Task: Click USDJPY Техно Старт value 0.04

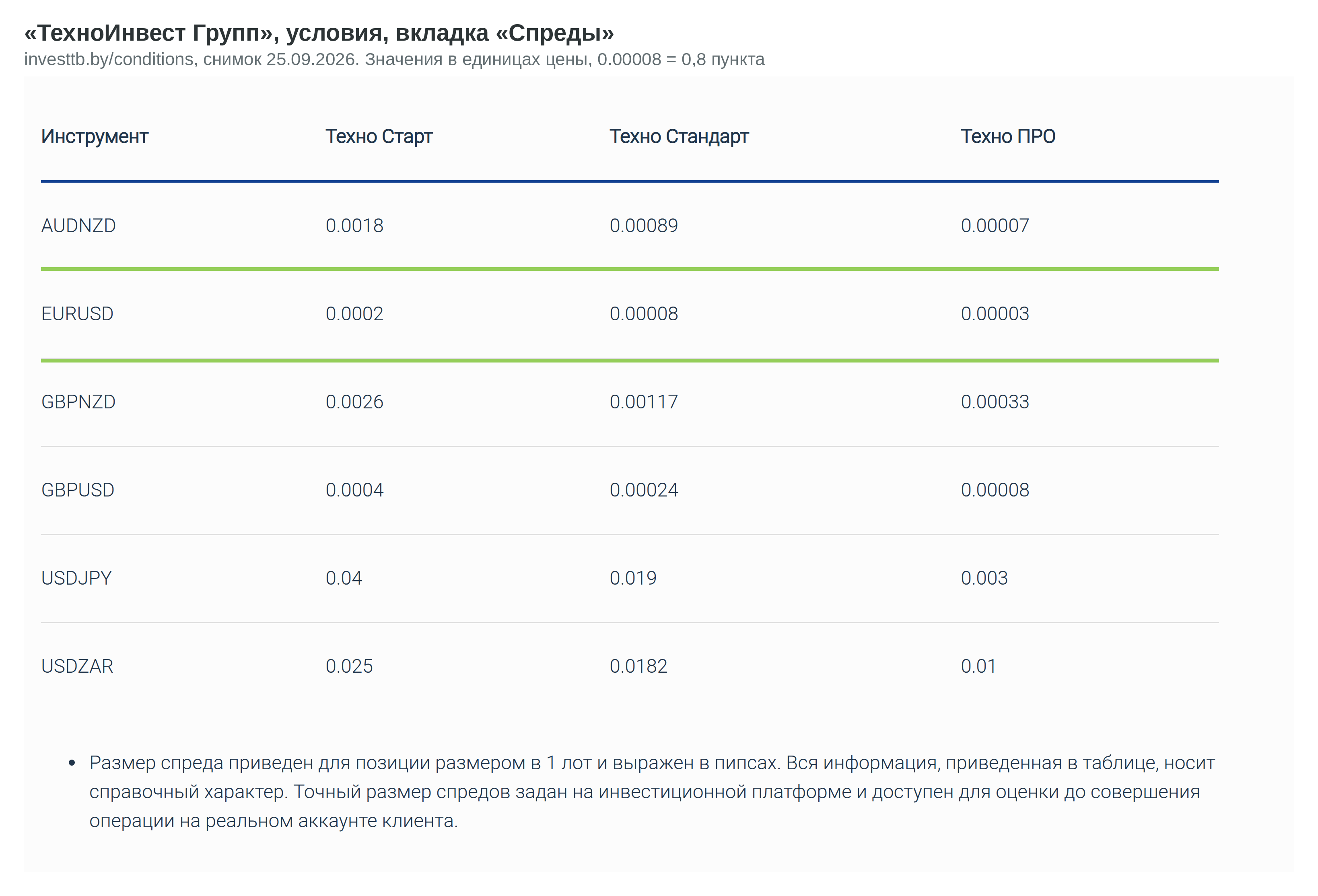Action: (x=344, y=579)
